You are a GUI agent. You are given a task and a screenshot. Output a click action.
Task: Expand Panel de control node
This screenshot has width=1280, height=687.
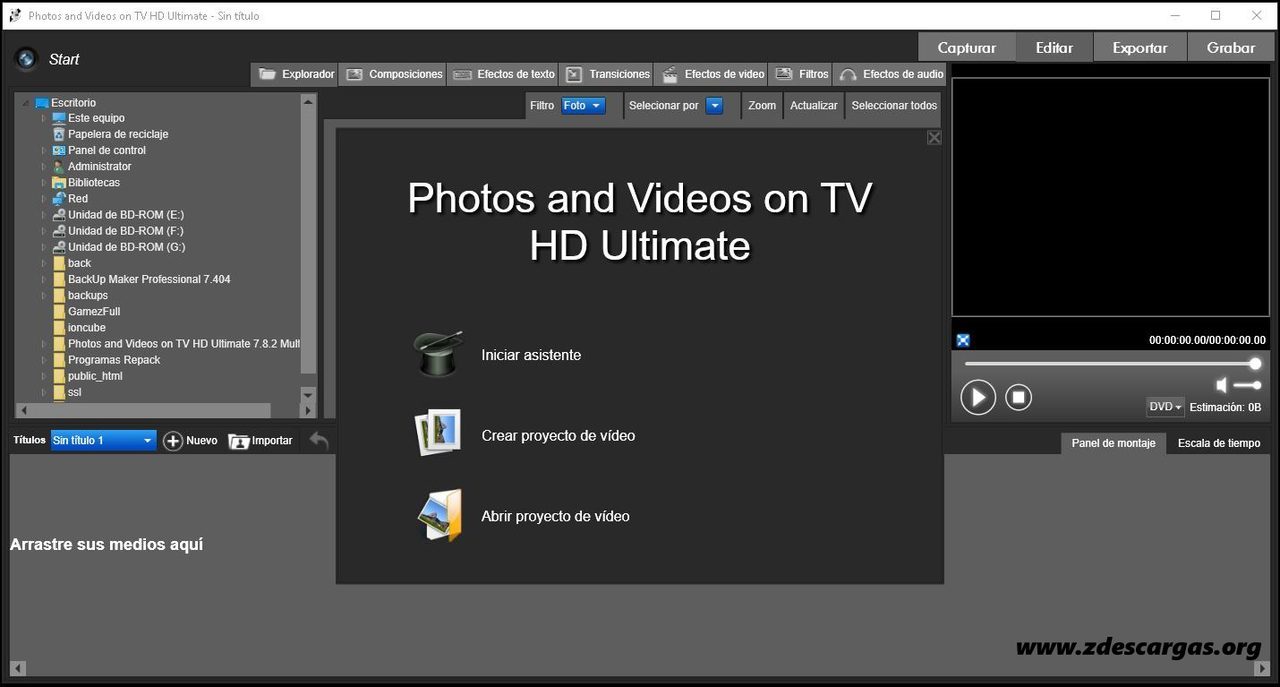click(43, 151)
